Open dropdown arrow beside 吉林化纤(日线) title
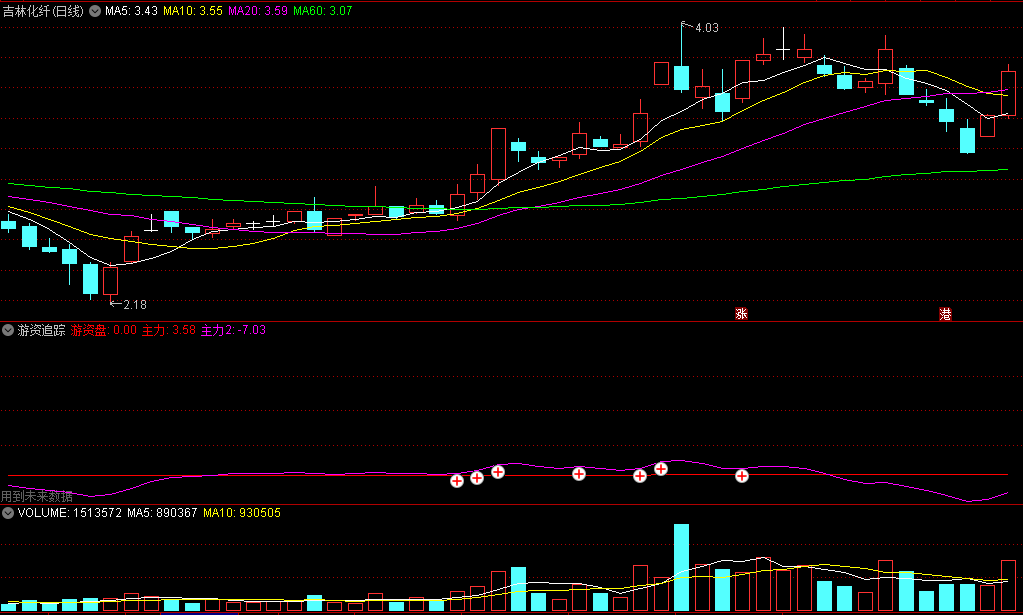Viewport: 1023px width, 615px height. (x=95, y=11)
